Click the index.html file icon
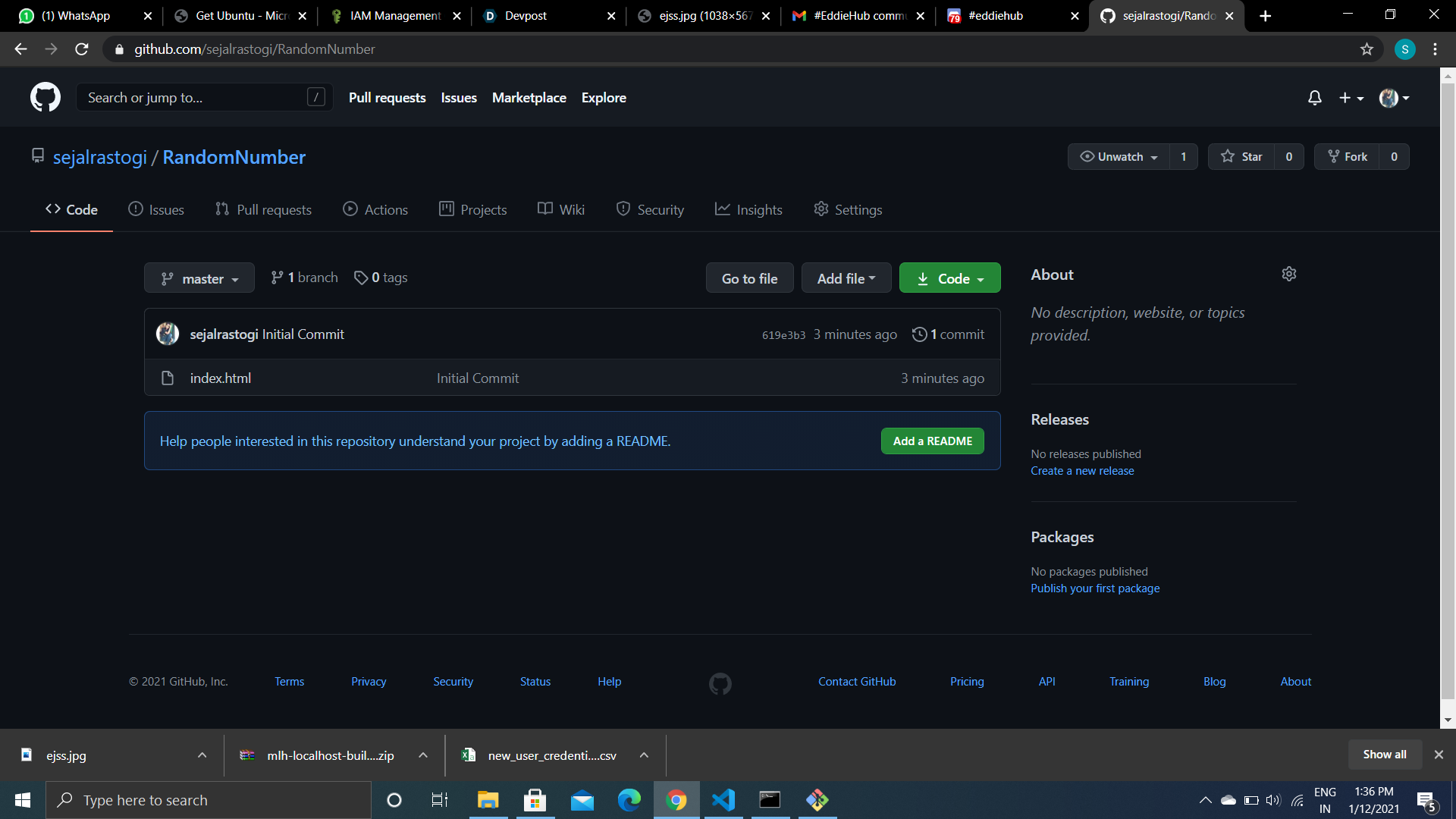This screenshot has height=819, width=1456. 168,378
